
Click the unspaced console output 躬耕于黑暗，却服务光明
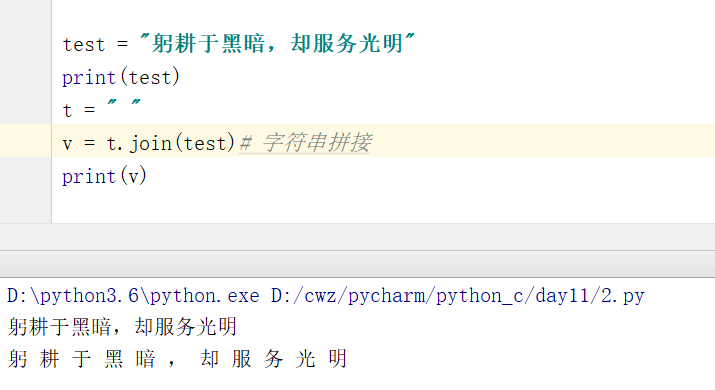pyautogui.click(x=122, y=327)
